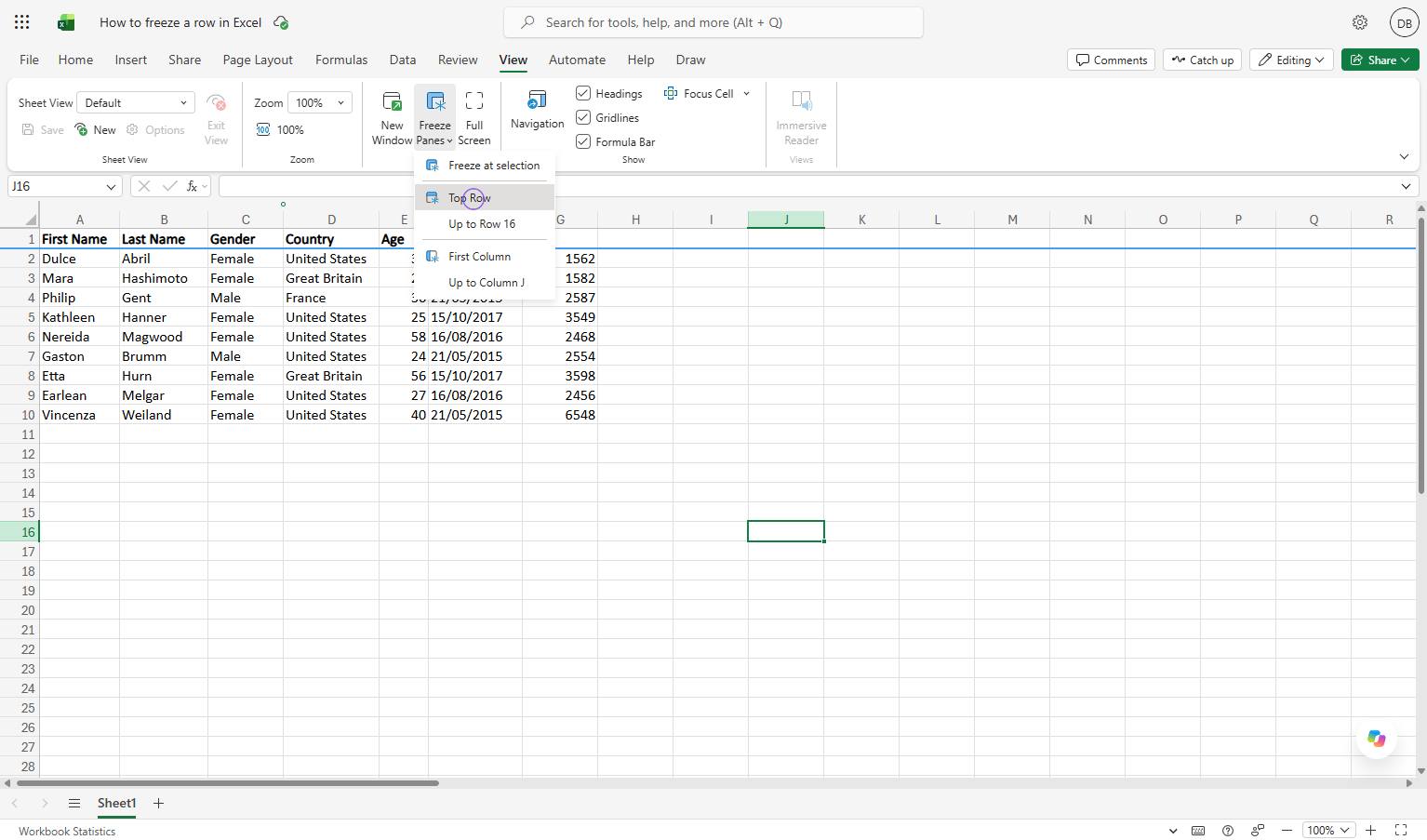The image size is (1427, 840).
Task: Toggle the Formula Bar checkbox
Action: click(583, 141)
